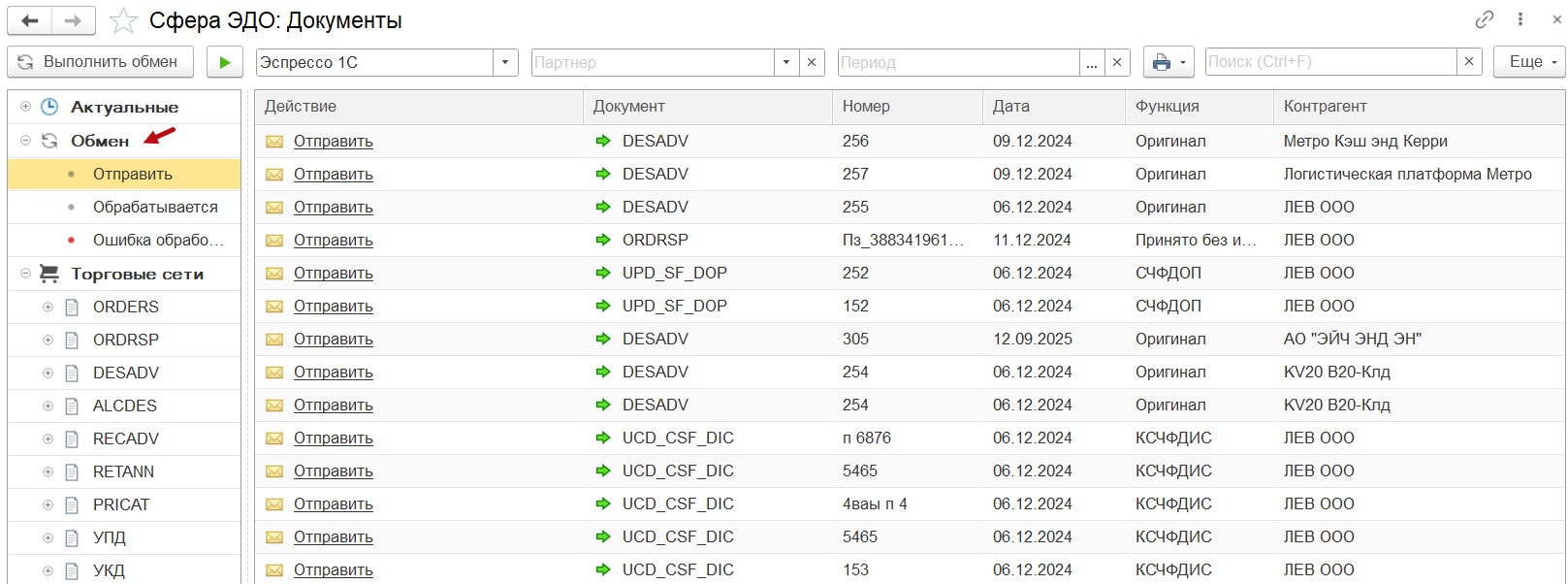Click the Выполнить обмен button
Screen dimensions: 1568x584
coord(101,62)
